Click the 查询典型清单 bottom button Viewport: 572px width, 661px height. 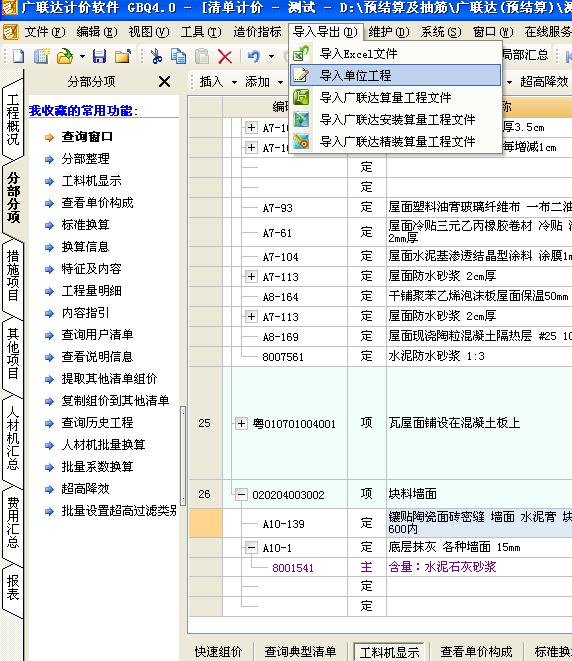point(300,651)
